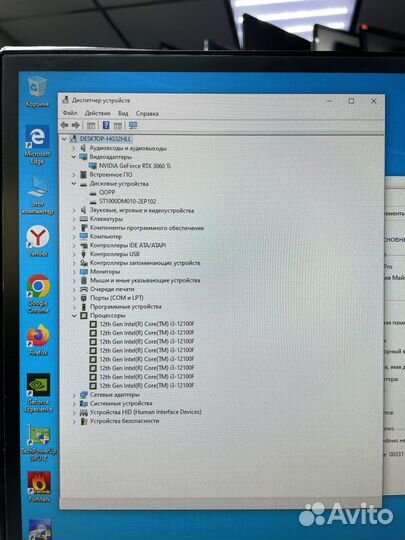Click the Аудиовходы и аудиовыходы speaker icon
This screenshot has width=405, height=540.
point(83,148)
